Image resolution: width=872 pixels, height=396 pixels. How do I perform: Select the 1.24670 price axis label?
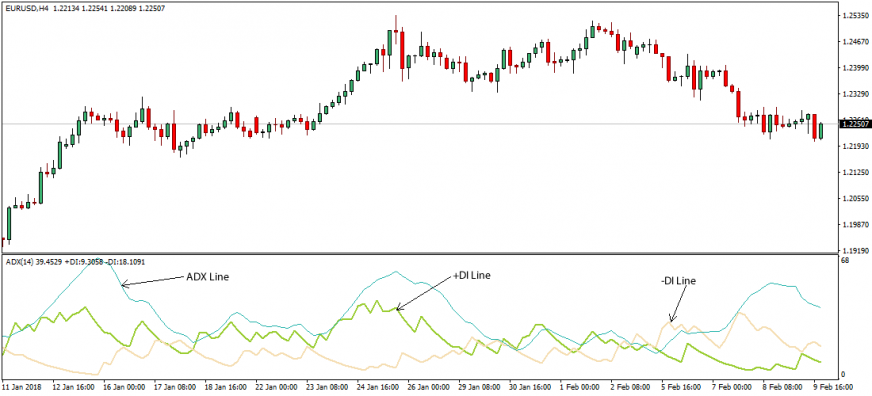(x=857, y=43)
